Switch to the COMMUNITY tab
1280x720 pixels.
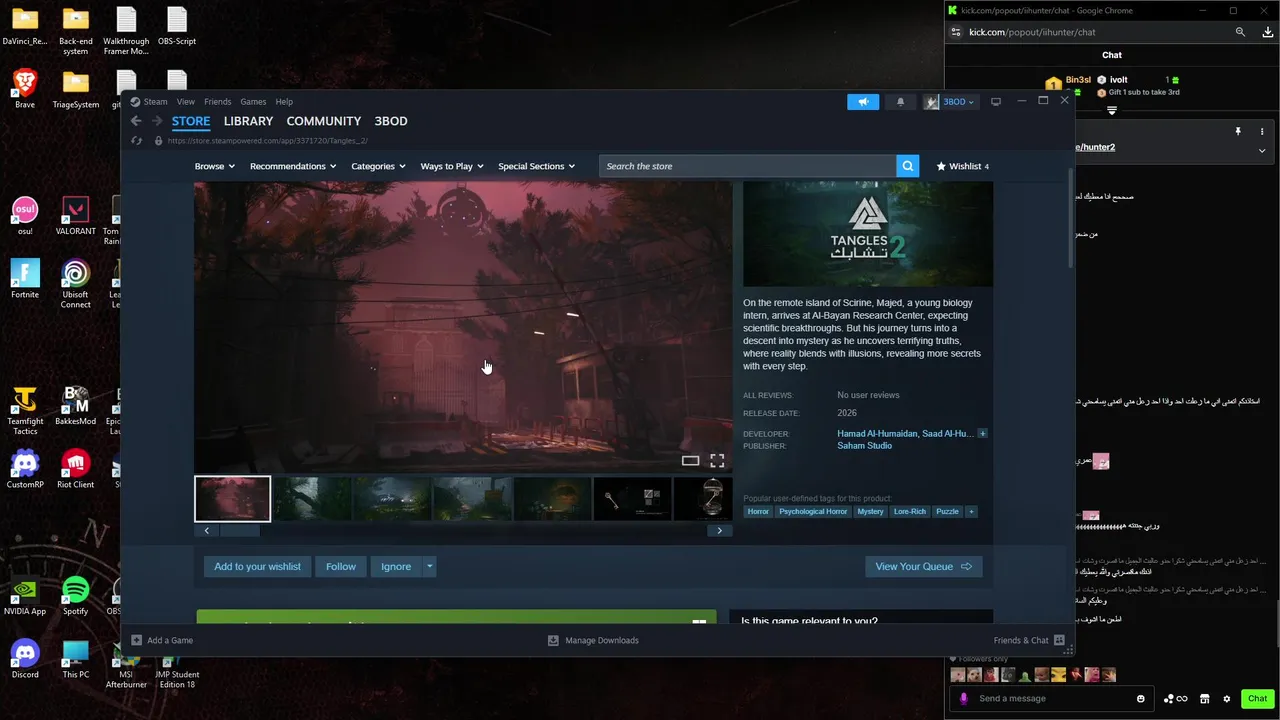tap(323, 121)
